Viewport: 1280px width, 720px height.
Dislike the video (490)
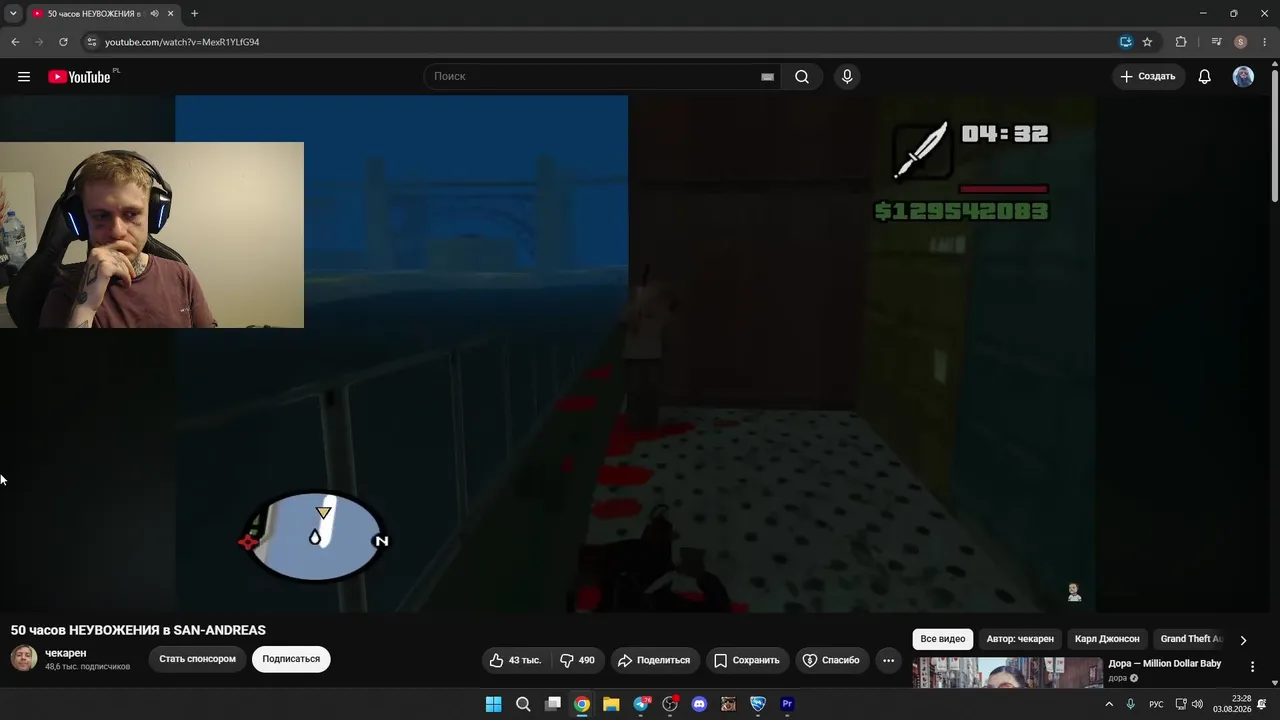tap(577, 660)
